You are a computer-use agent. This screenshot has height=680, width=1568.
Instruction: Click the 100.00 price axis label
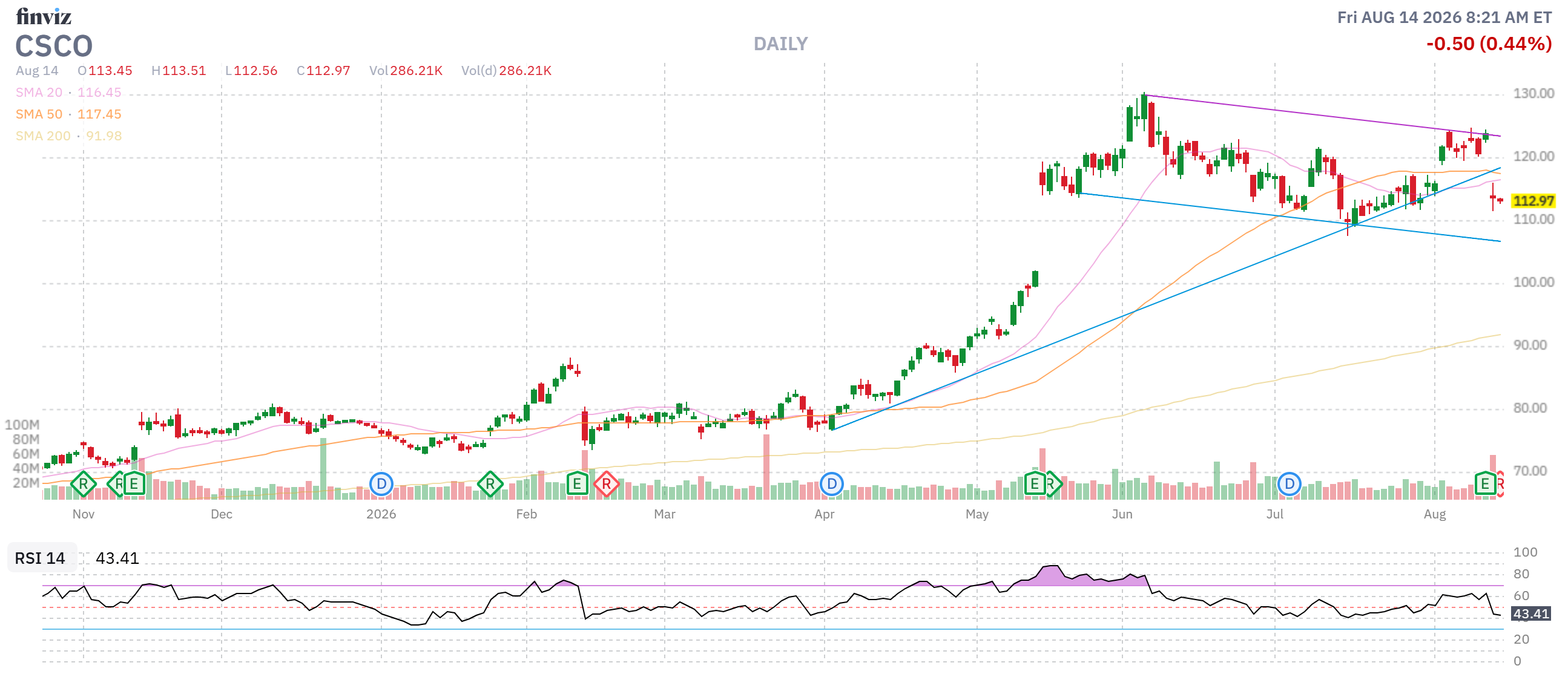click(x=1533, y=282)
